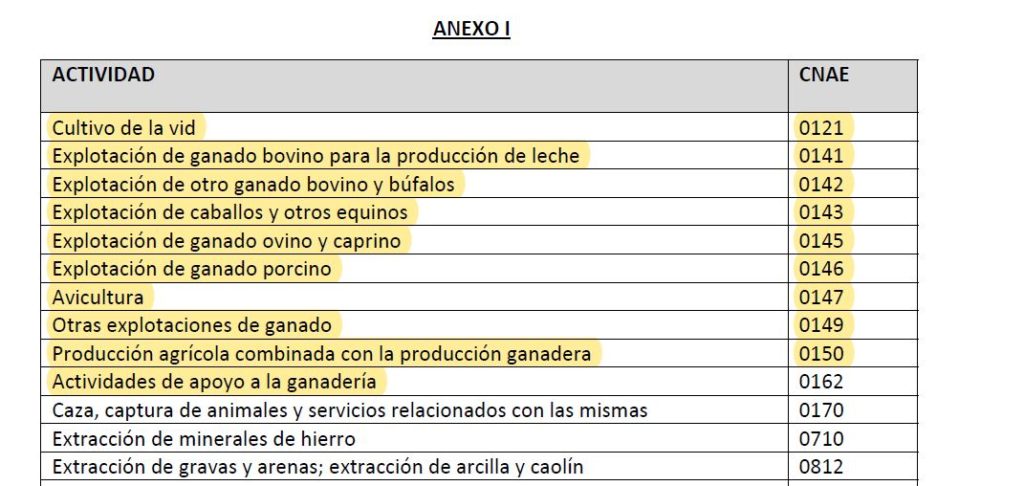
Task: Select the CNAE column header
Action: pos(824,74)
